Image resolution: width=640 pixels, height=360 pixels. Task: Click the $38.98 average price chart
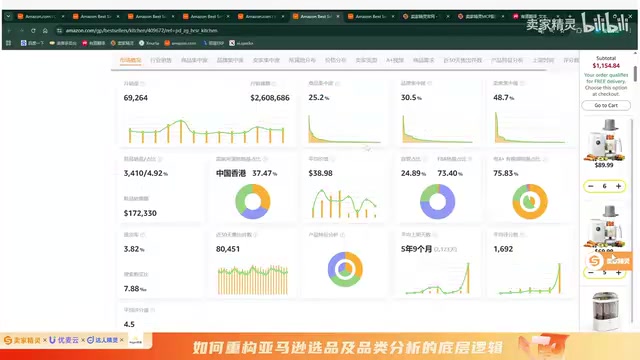344,203
